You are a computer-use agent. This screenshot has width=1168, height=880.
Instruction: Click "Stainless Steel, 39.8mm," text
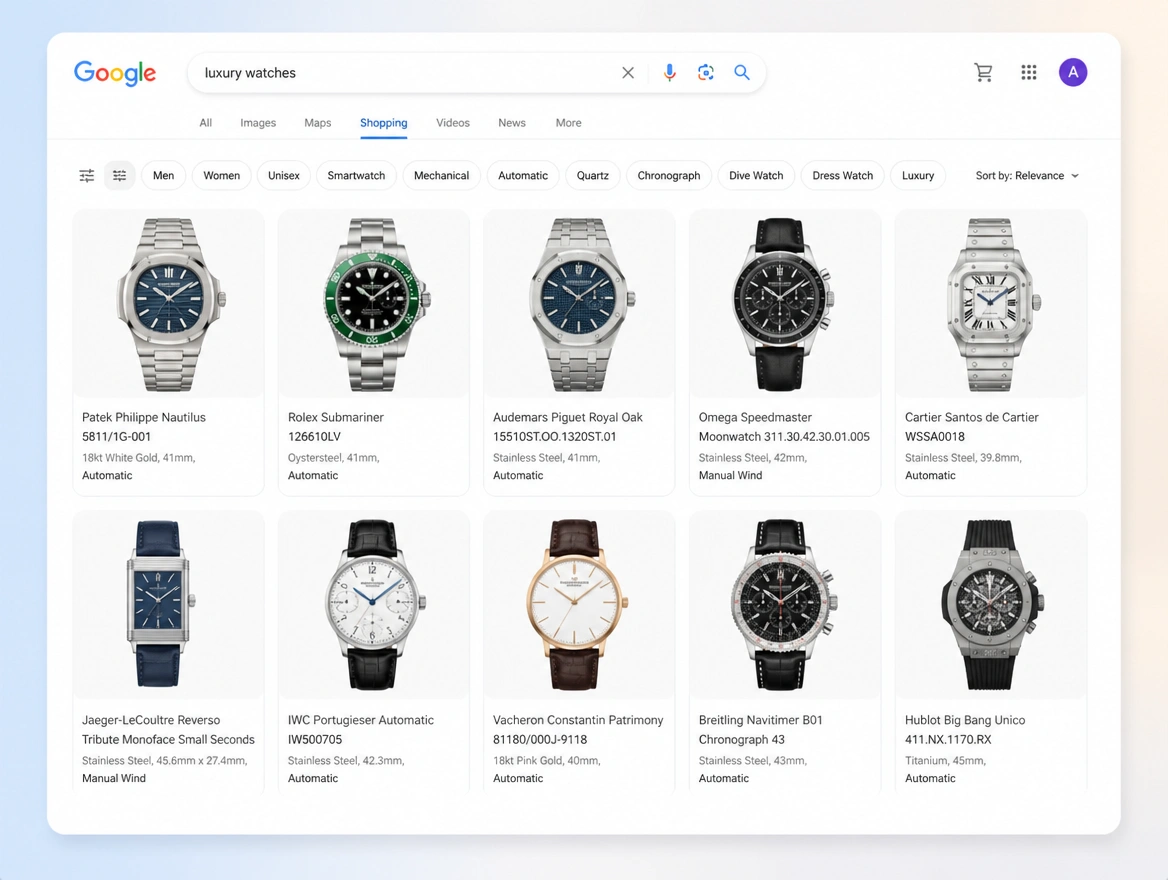(x=963, y=458)
